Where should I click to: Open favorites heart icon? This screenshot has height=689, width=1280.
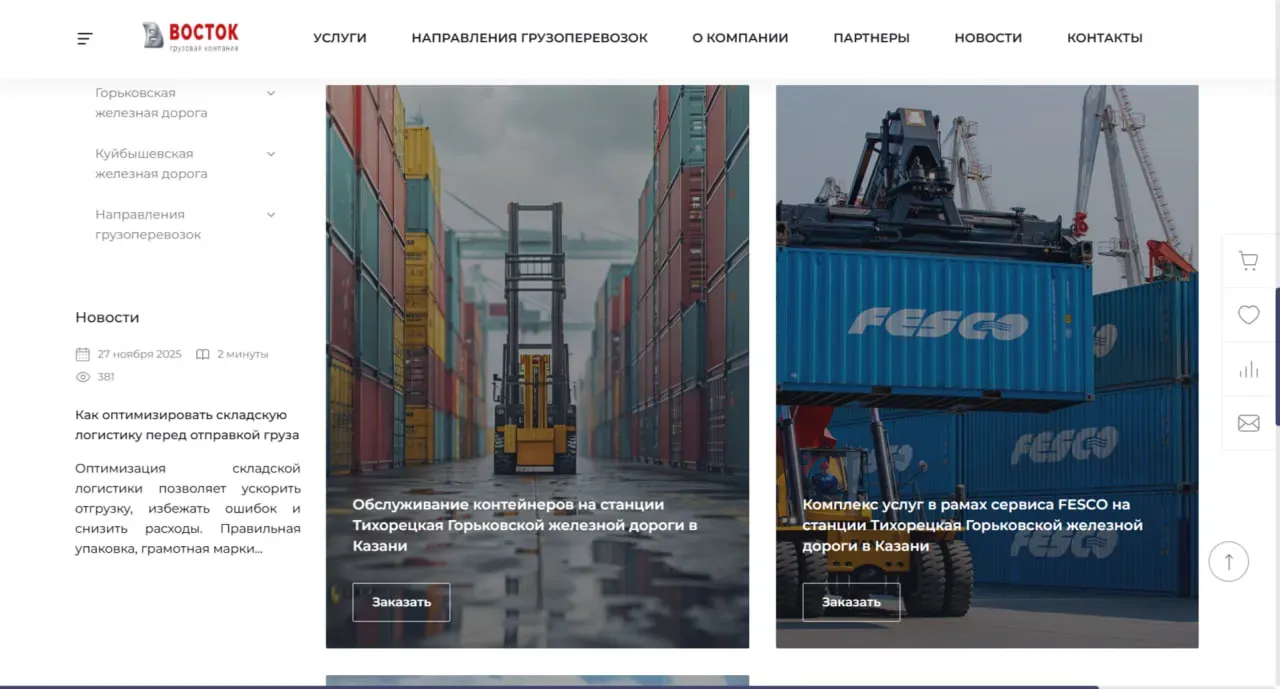click(x=1248, y=315)
